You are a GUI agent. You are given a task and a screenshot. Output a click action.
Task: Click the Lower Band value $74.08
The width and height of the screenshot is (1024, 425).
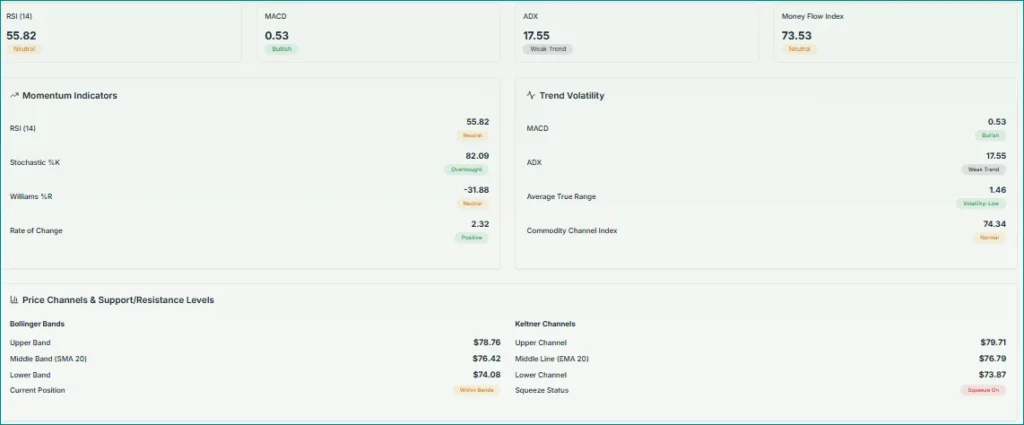[486, 374]
